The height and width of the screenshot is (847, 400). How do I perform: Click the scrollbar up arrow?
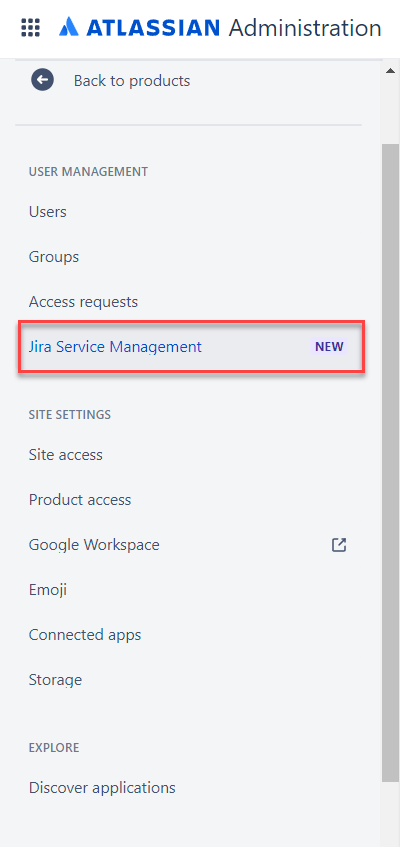(x=390, y=71)
